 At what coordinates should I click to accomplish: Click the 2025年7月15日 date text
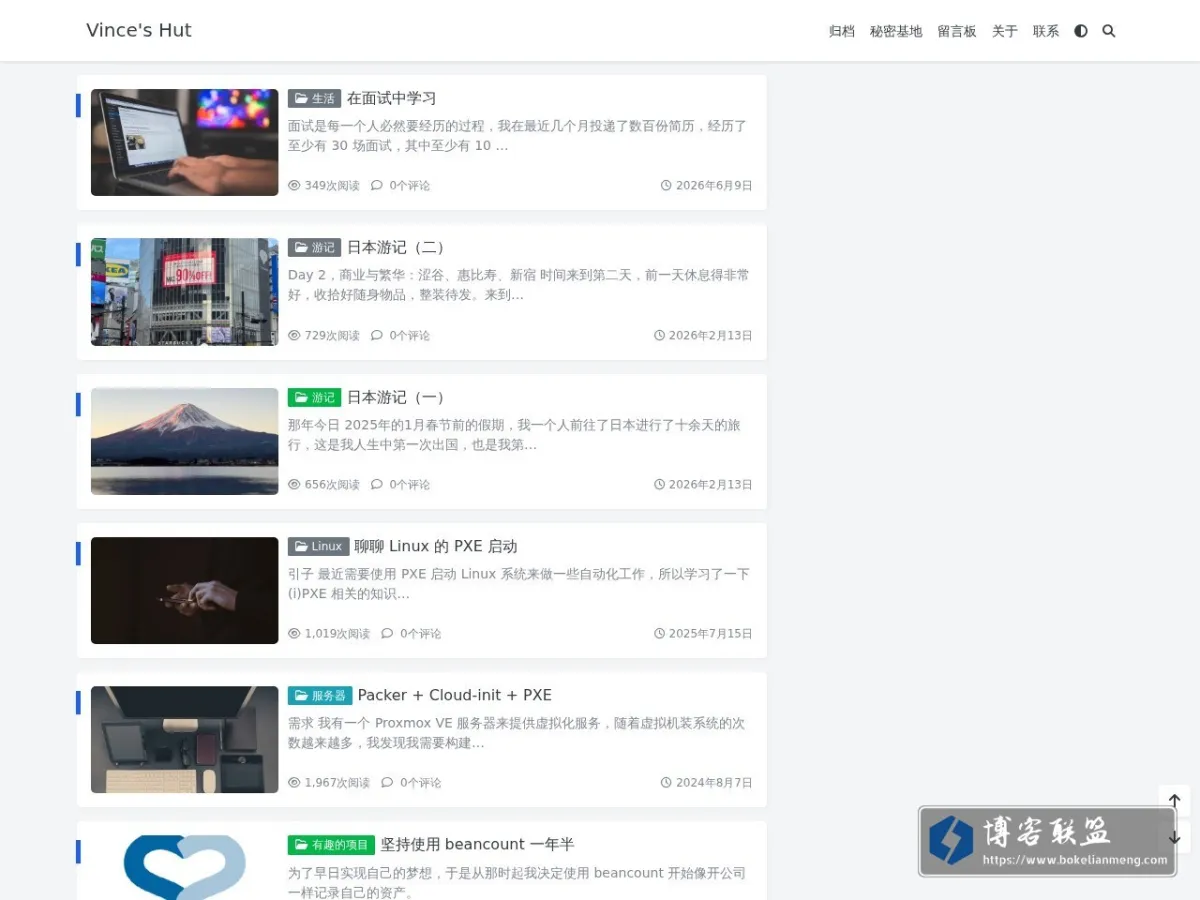[711, 633]
